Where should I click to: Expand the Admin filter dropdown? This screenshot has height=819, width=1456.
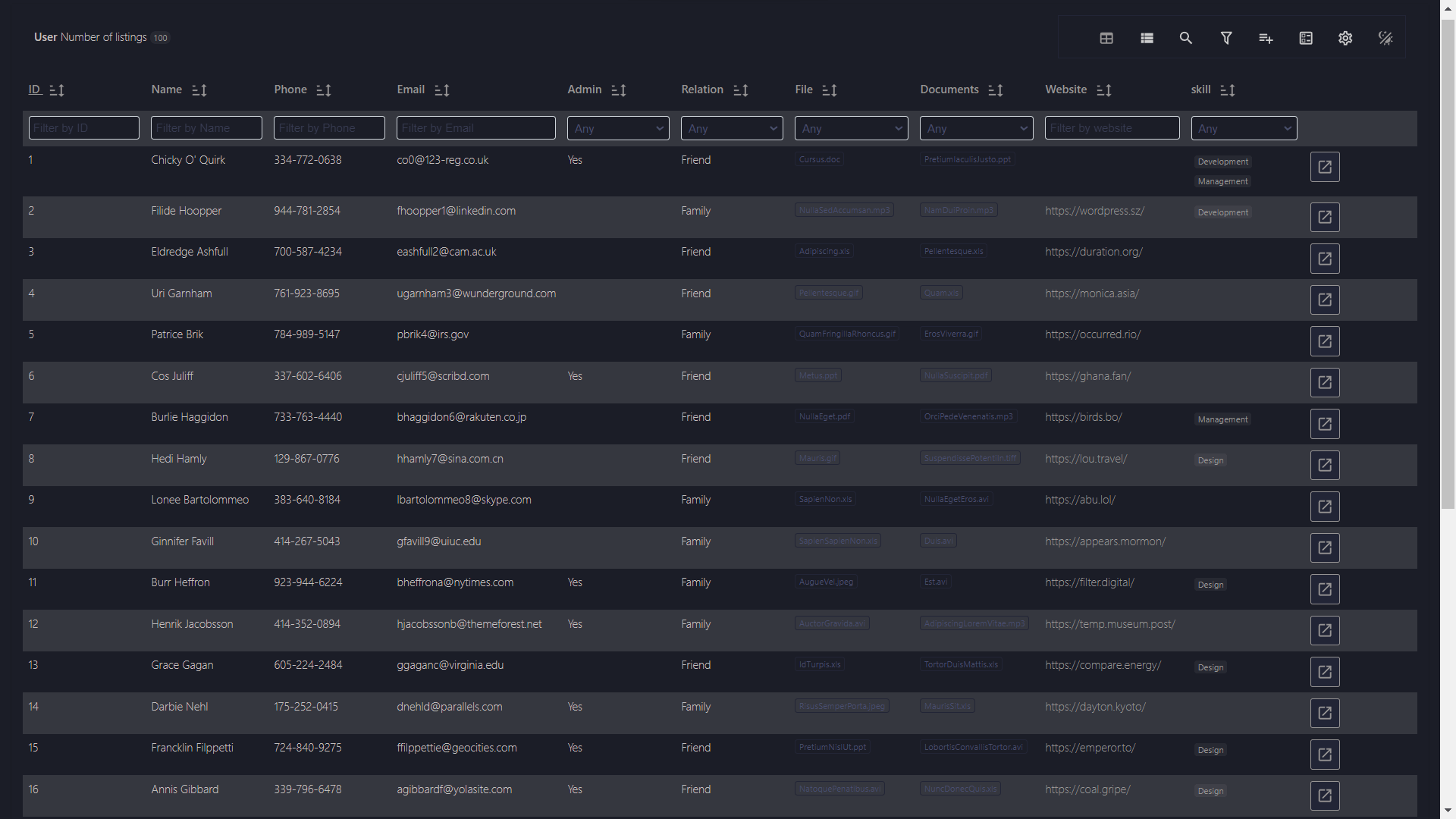(x=618, y=128)
